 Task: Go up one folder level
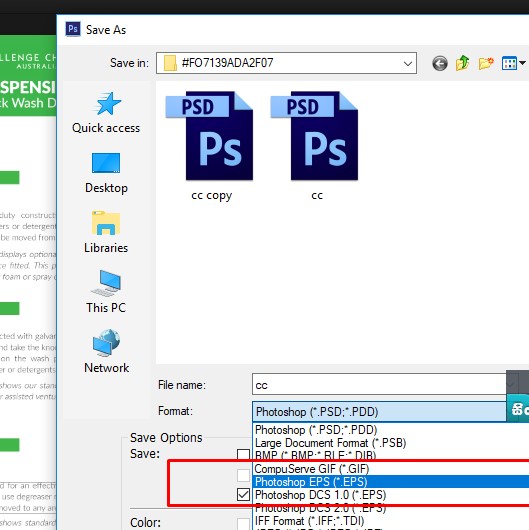coord(462,63)
